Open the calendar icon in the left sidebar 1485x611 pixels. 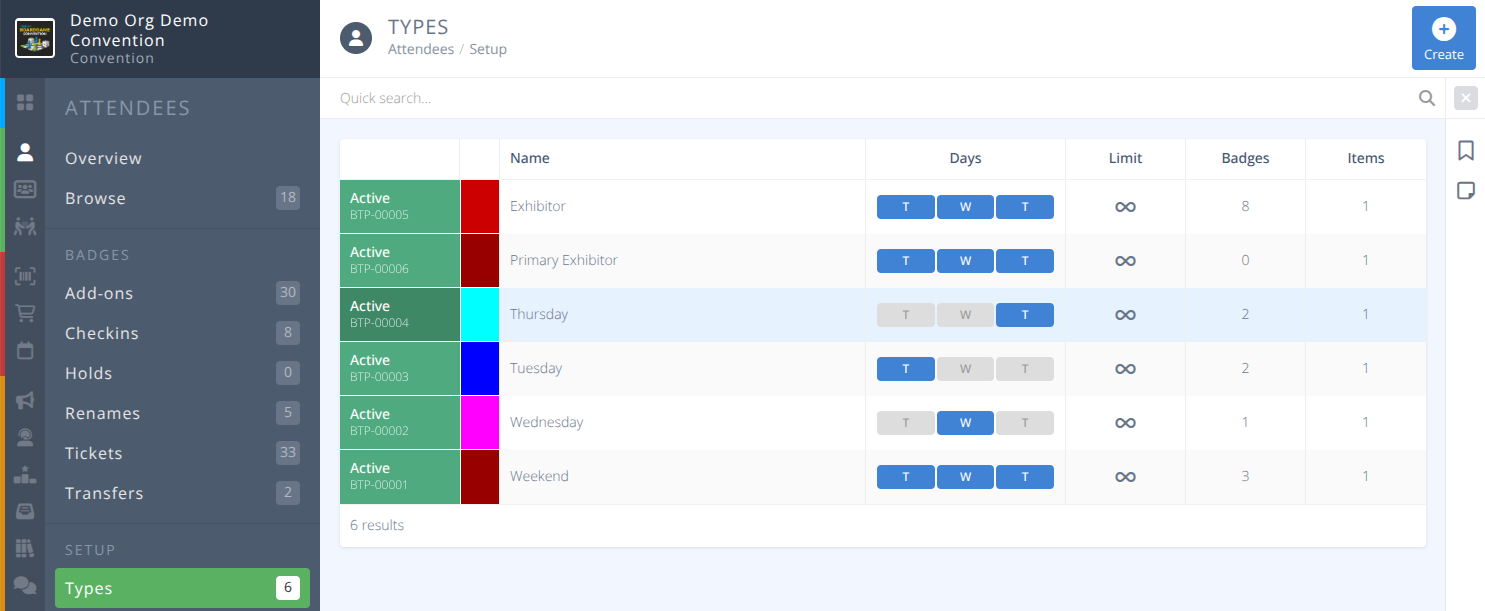(25, 349)
